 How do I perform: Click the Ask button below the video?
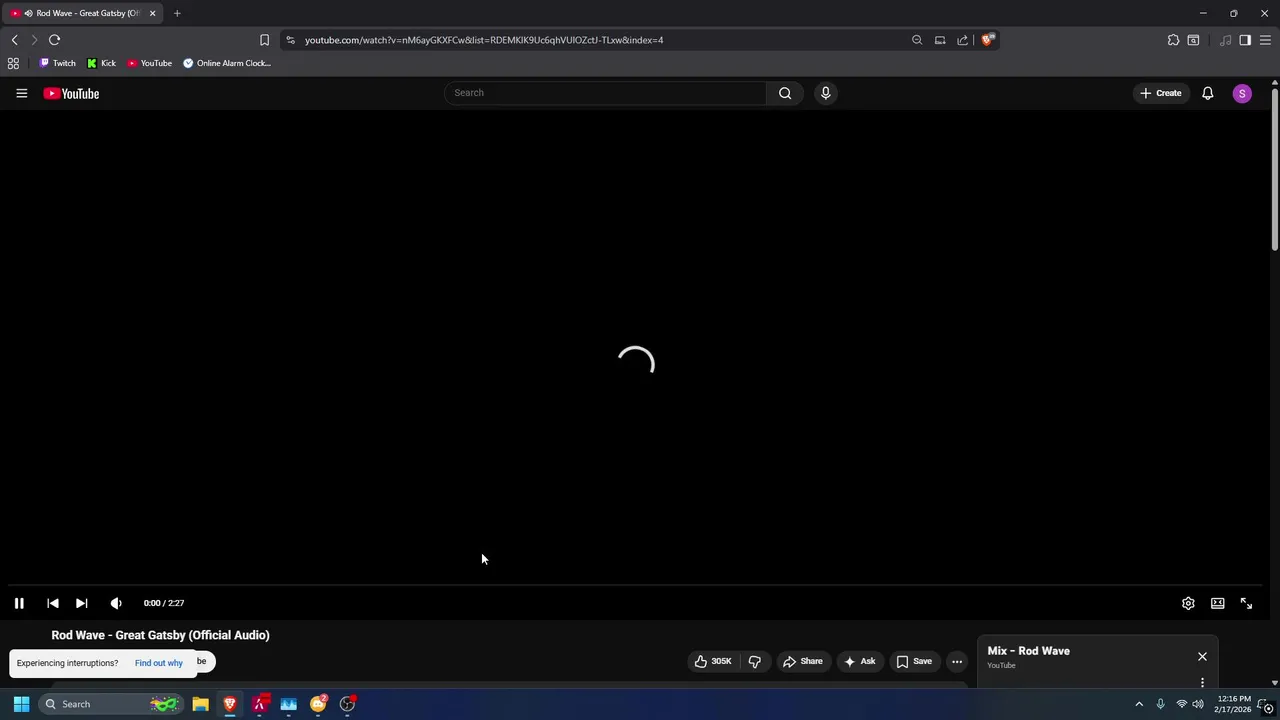pyautogui.click(x=860, y=661)
